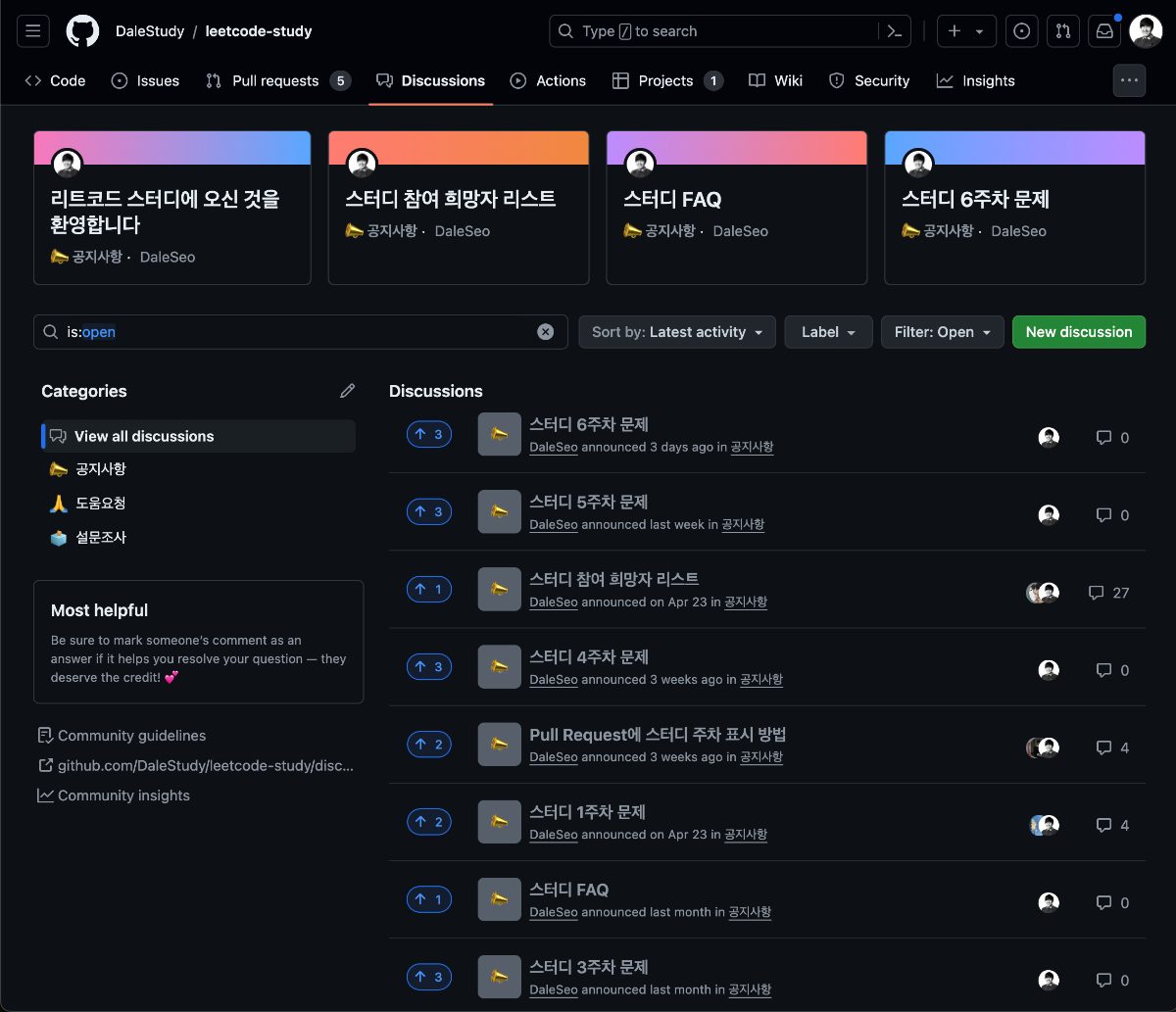Click the megaphone icon of 스터디 FAQ row
Screen dimensions: 1176x1012
tap(499, 899)
